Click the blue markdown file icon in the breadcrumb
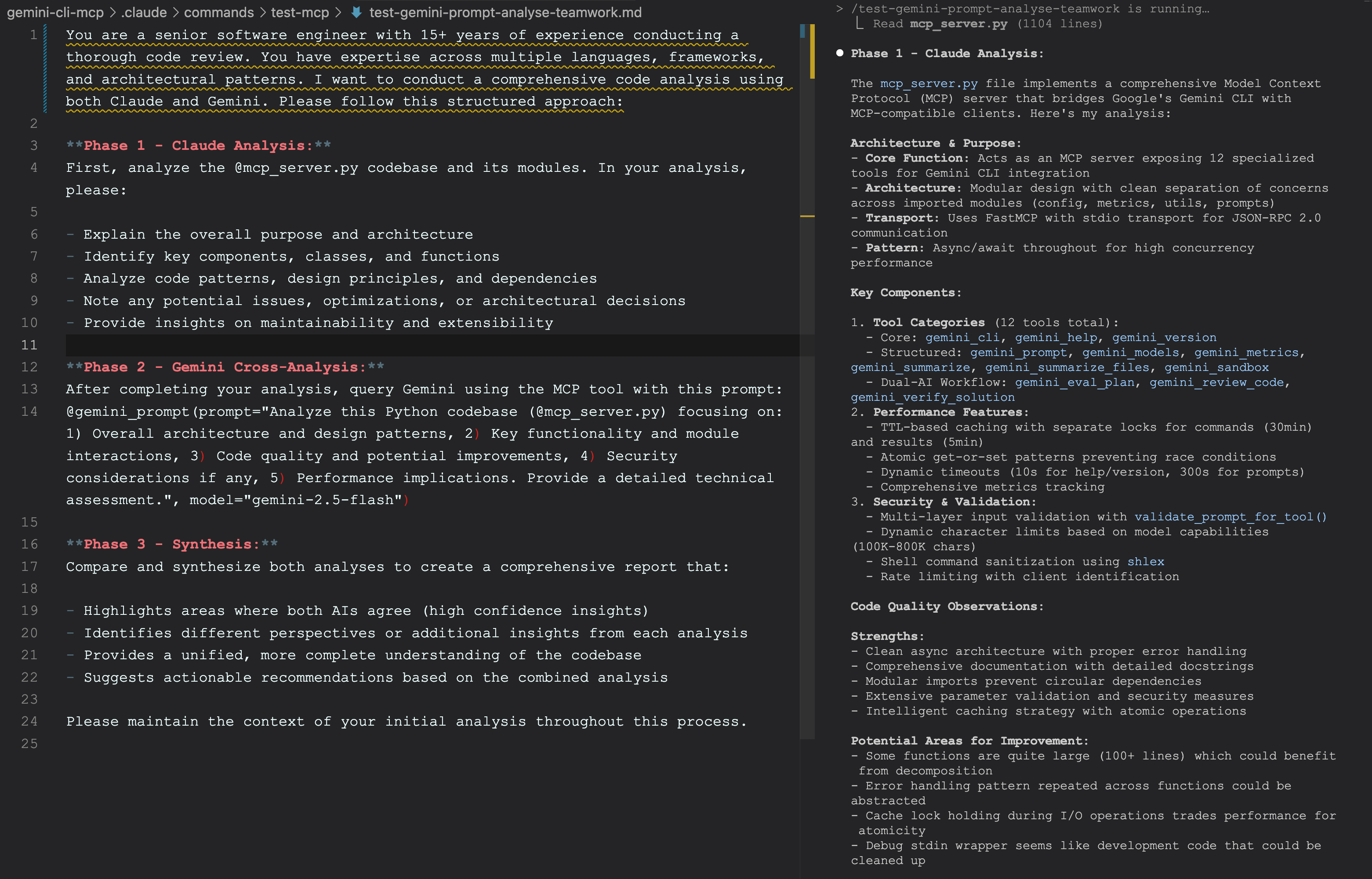Screen dimensions: 1372x879 [356, 12]
